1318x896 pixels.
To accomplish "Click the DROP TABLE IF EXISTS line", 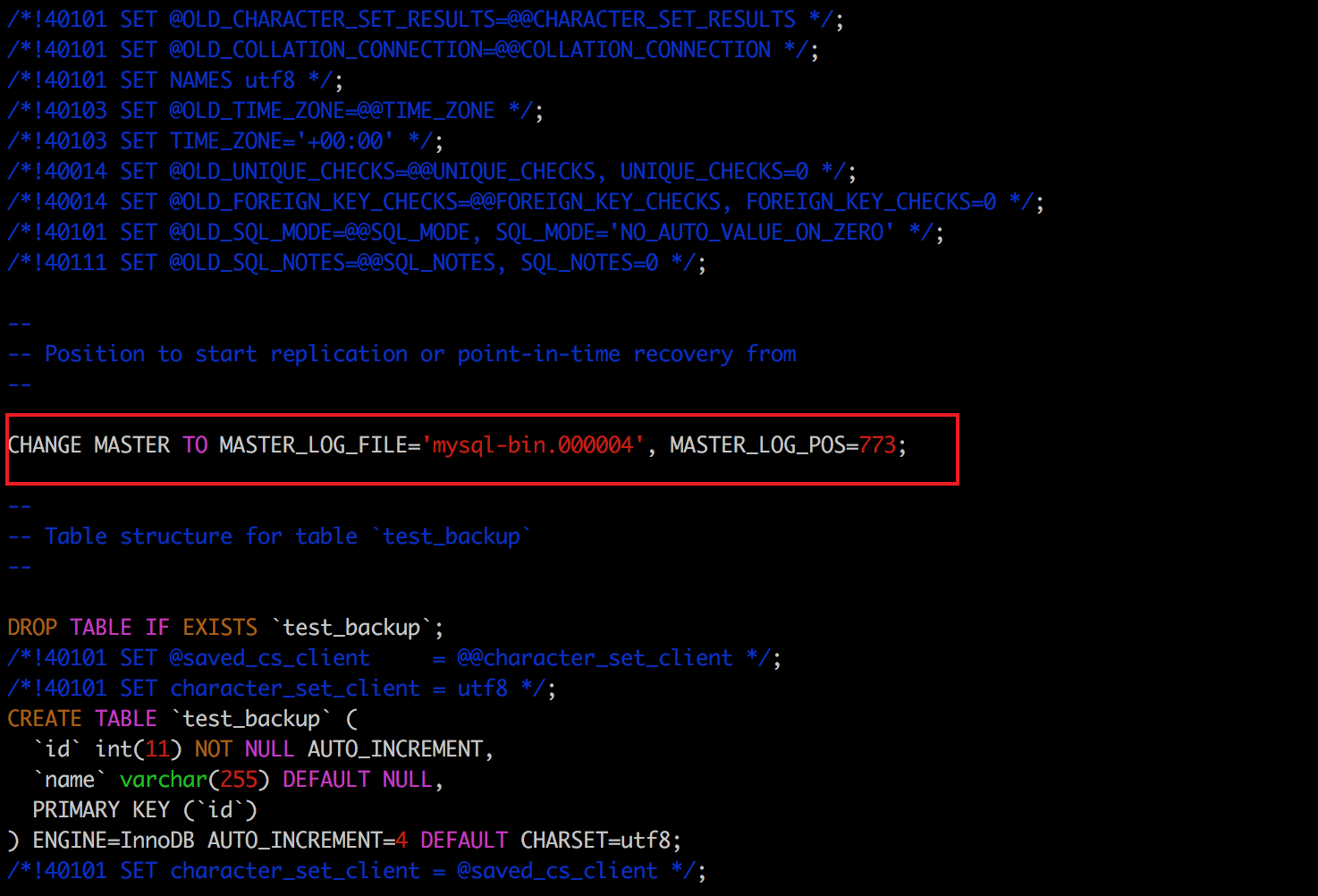I will point(225,628).
